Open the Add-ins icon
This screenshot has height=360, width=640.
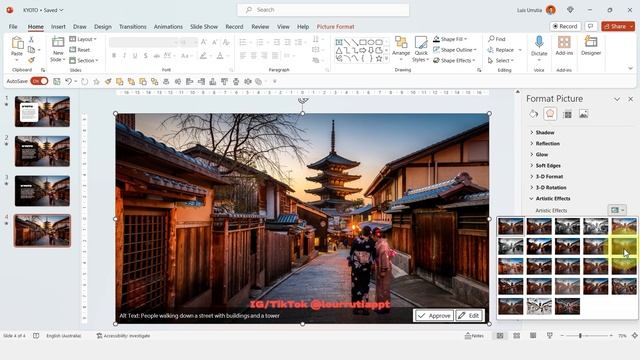pos(564,42)
